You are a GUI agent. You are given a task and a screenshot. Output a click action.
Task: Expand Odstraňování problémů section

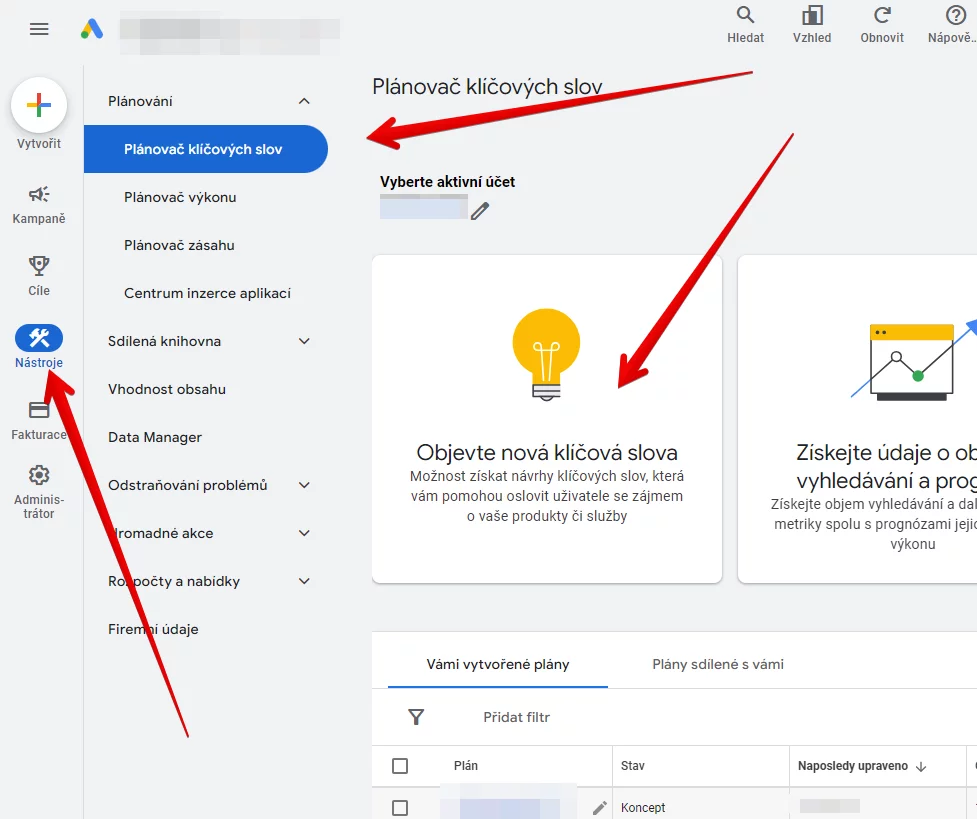click(304, 485)
